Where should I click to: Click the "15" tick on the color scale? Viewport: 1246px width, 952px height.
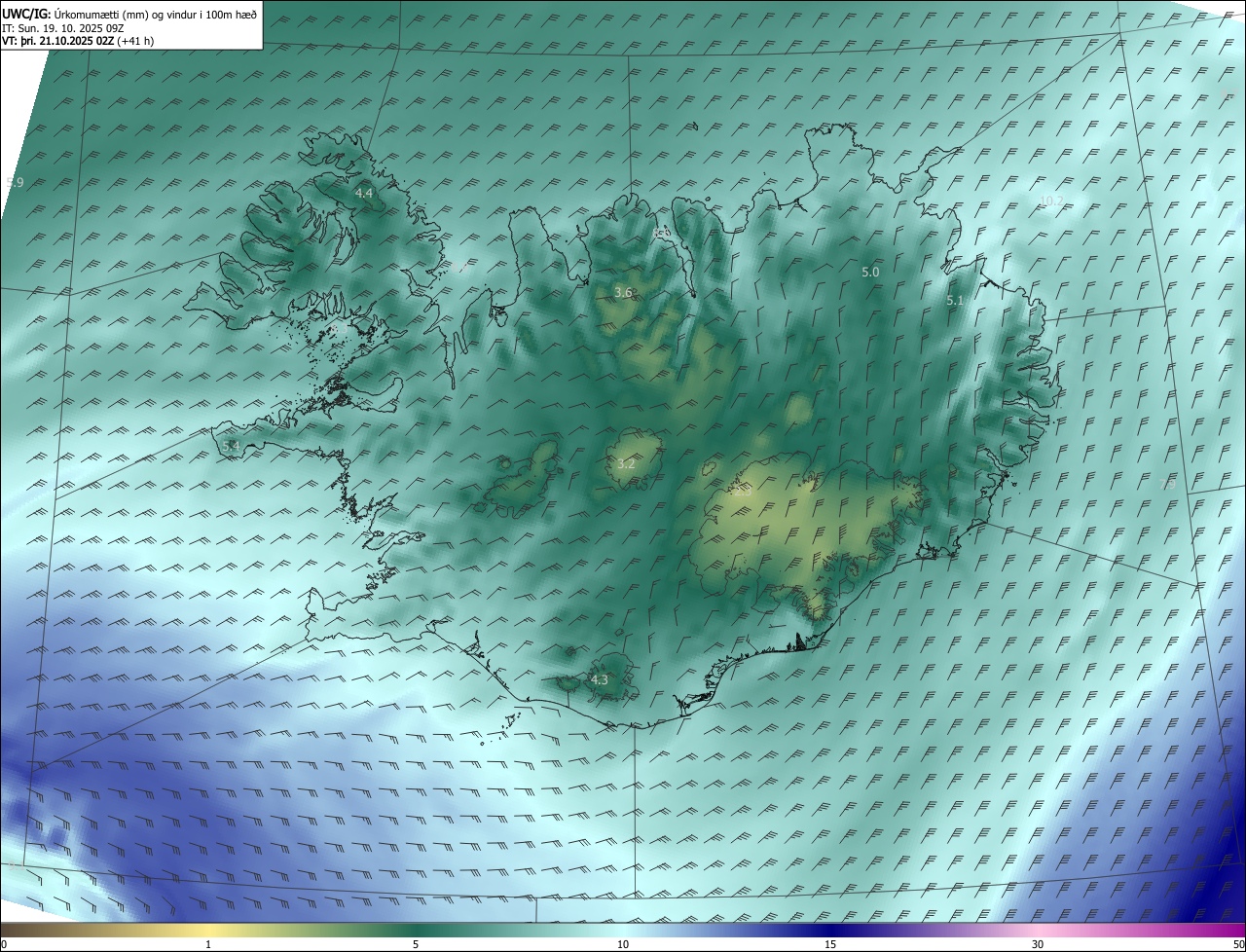(830, 944)
